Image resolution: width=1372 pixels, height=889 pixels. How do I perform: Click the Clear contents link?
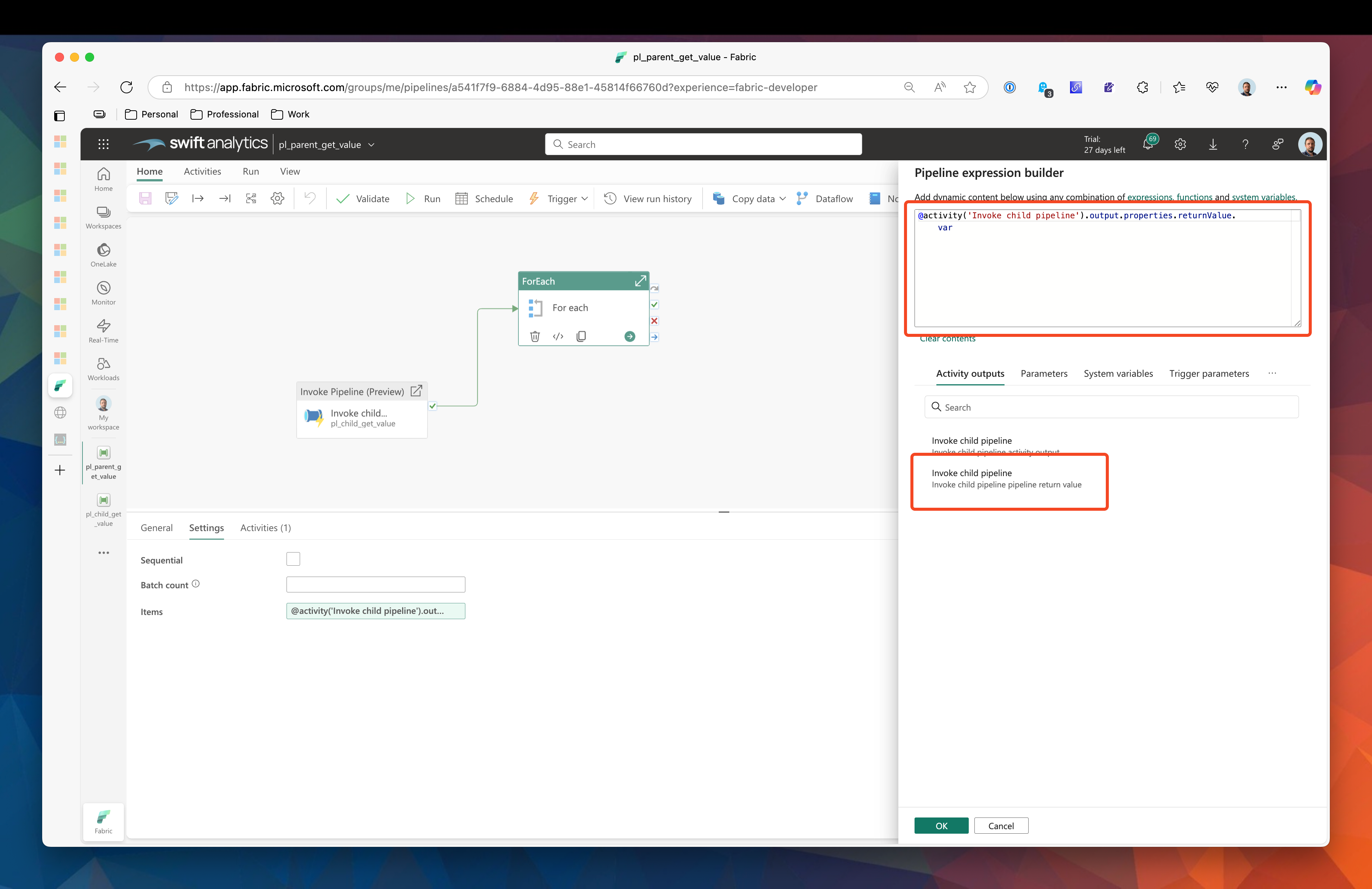[x=947, y=339]
